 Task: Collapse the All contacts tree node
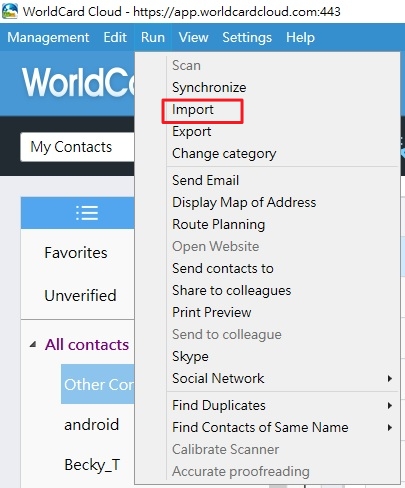[x=33, y=345]
